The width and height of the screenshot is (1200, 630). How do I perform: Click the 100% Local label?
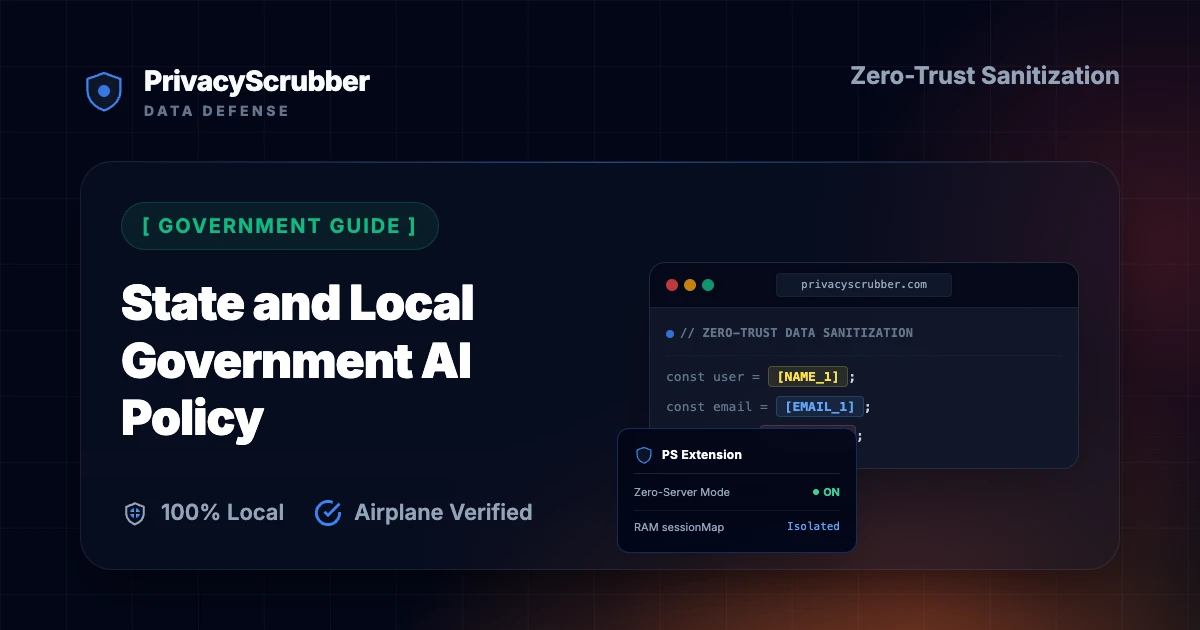coord(222,513)
